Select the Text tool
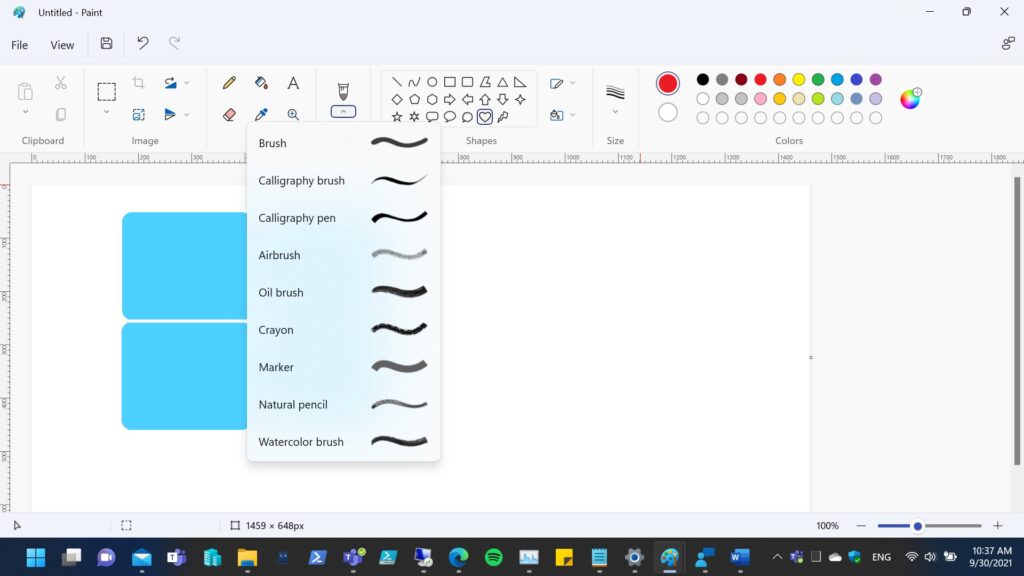Viewport: 1024px width, 576px height. (x=293, y=83)
